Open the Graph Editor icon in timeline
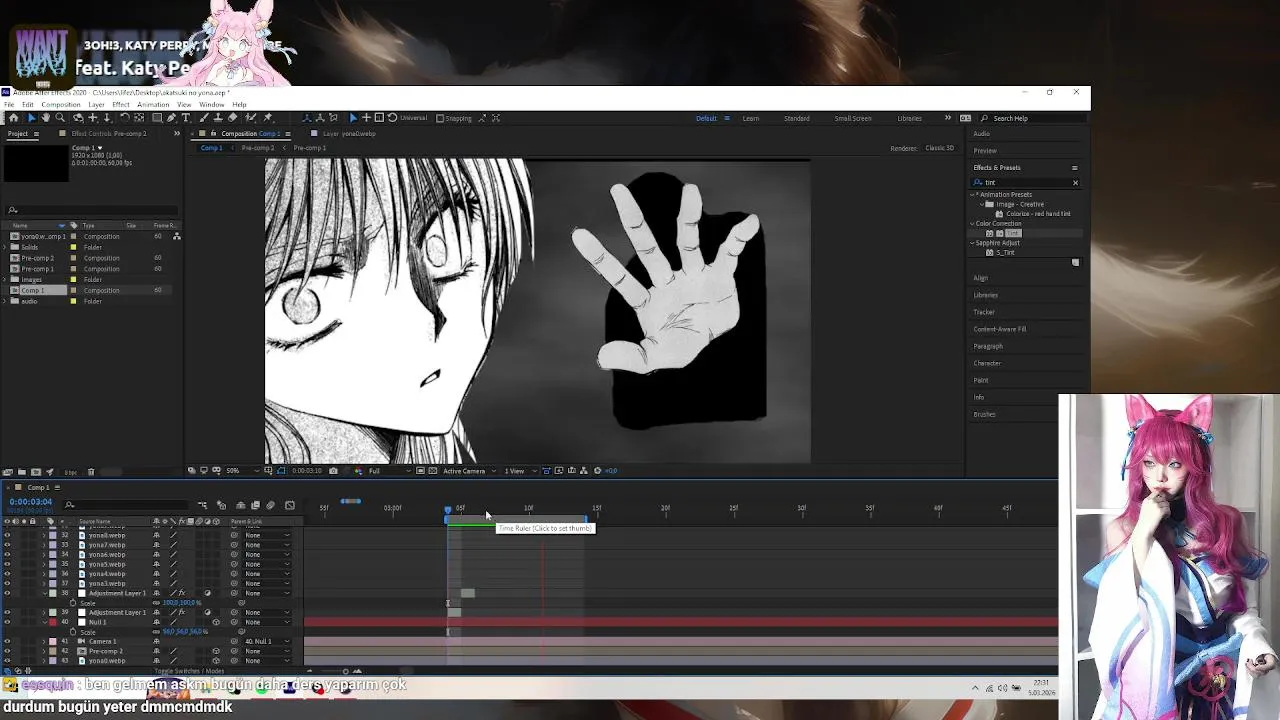 (289, 505)
